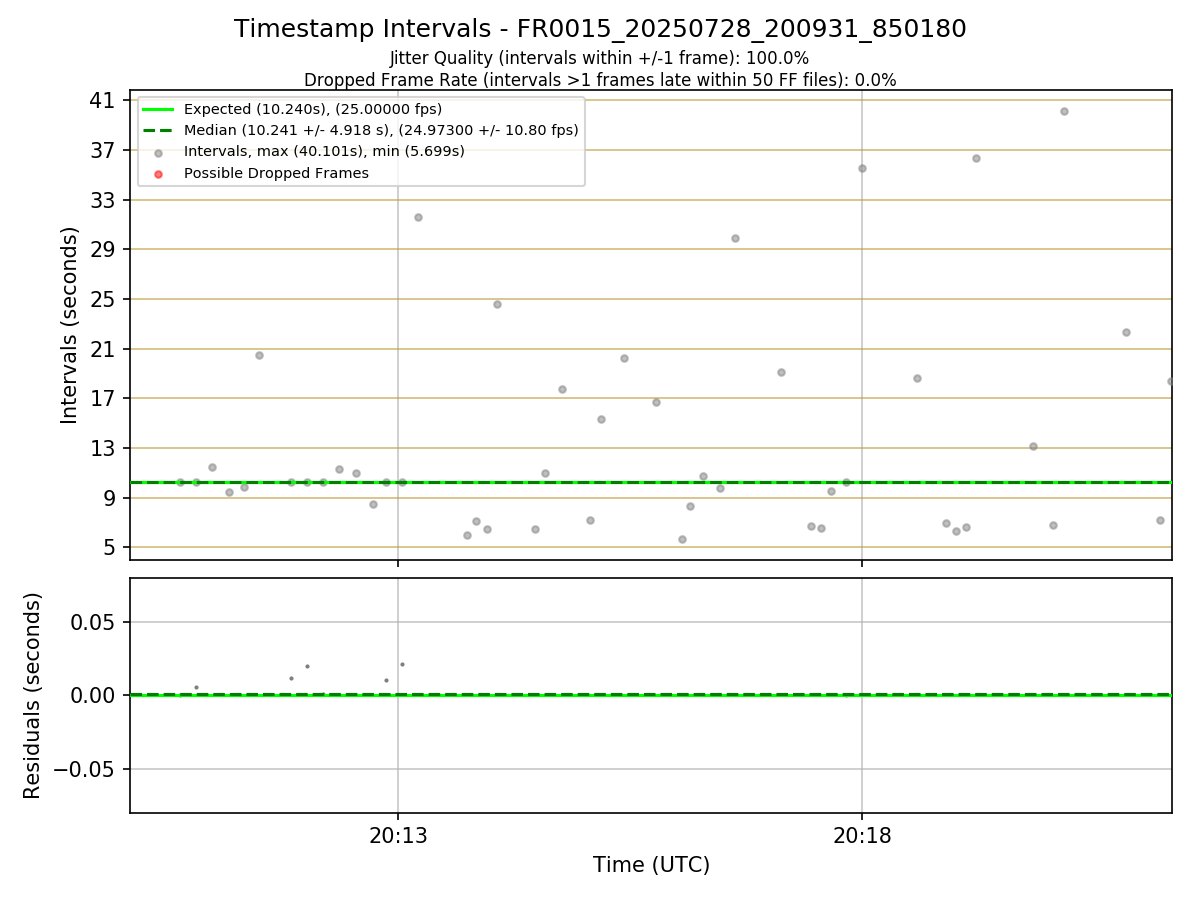1200x900 pixels.
Task: Click the red dot legend marker
Action: coord(158,174)
